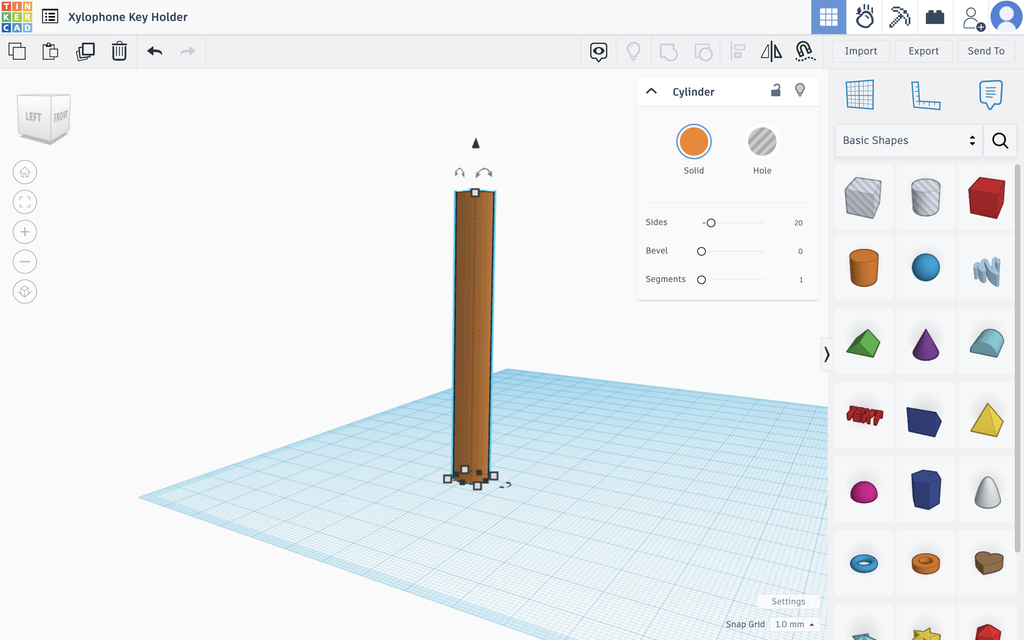Open the Basic Shapes category dropdown
The height and width of the screenshot is (640, 1024).
(x=908, y=140)
